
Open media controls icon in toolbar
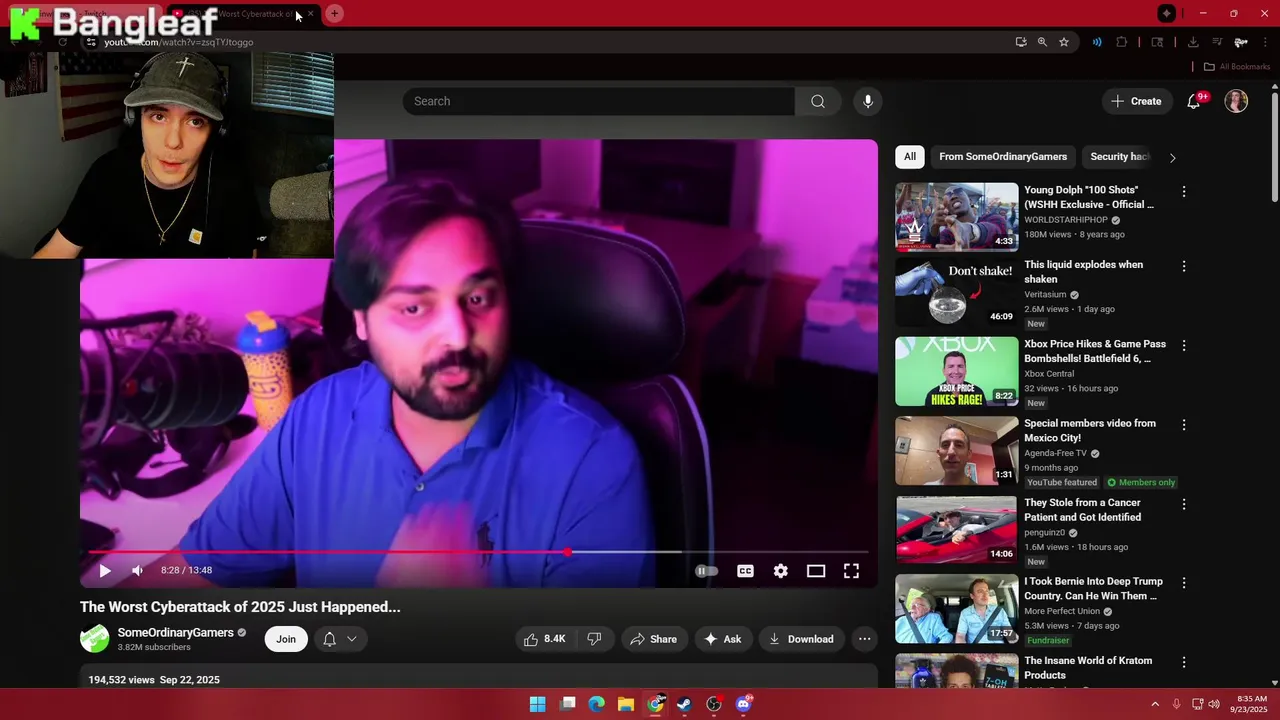(x=1217, y=42)
